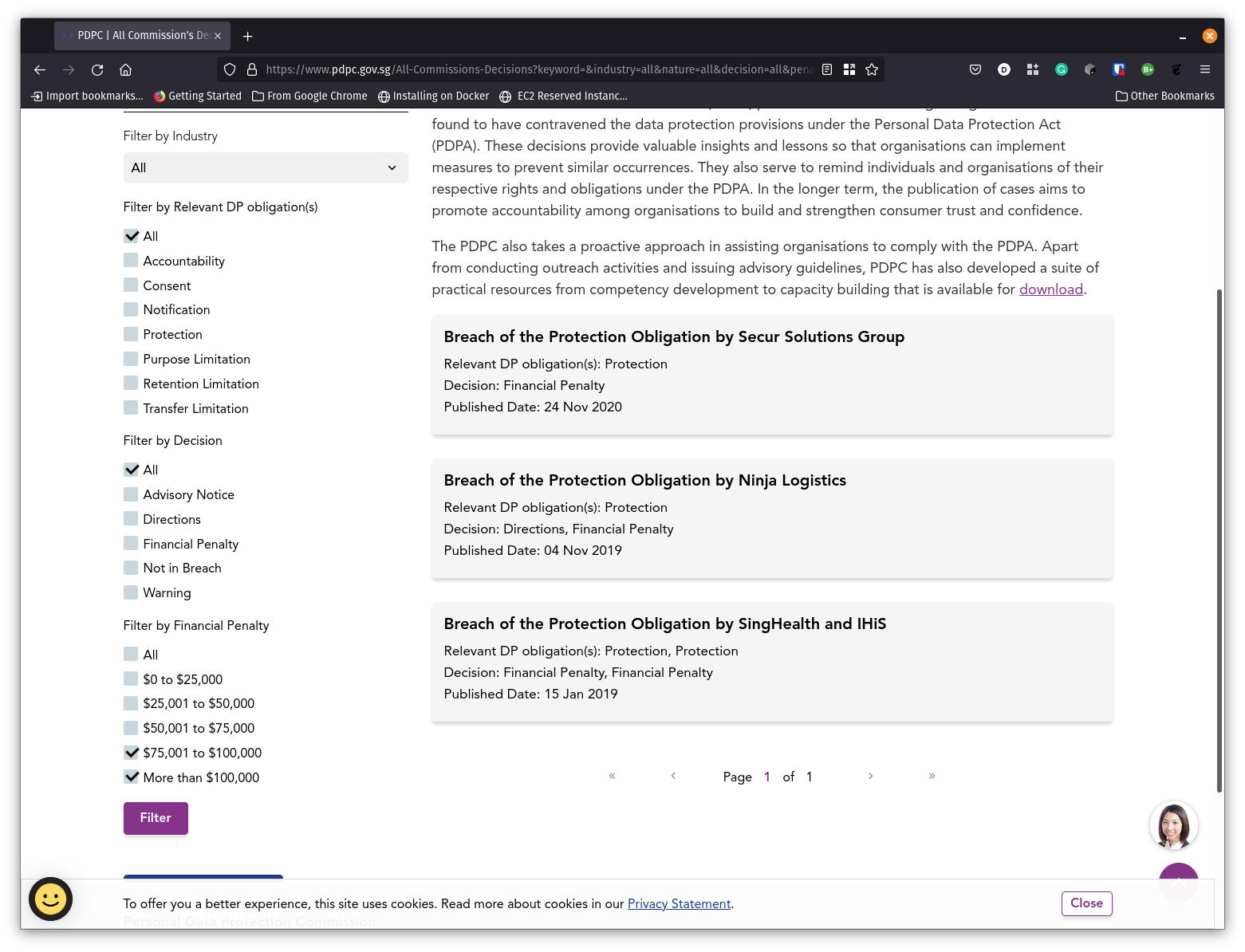Screen dimensions: 1245x952
Task: Check the Accountability obligation
Action: click(132, 261)
